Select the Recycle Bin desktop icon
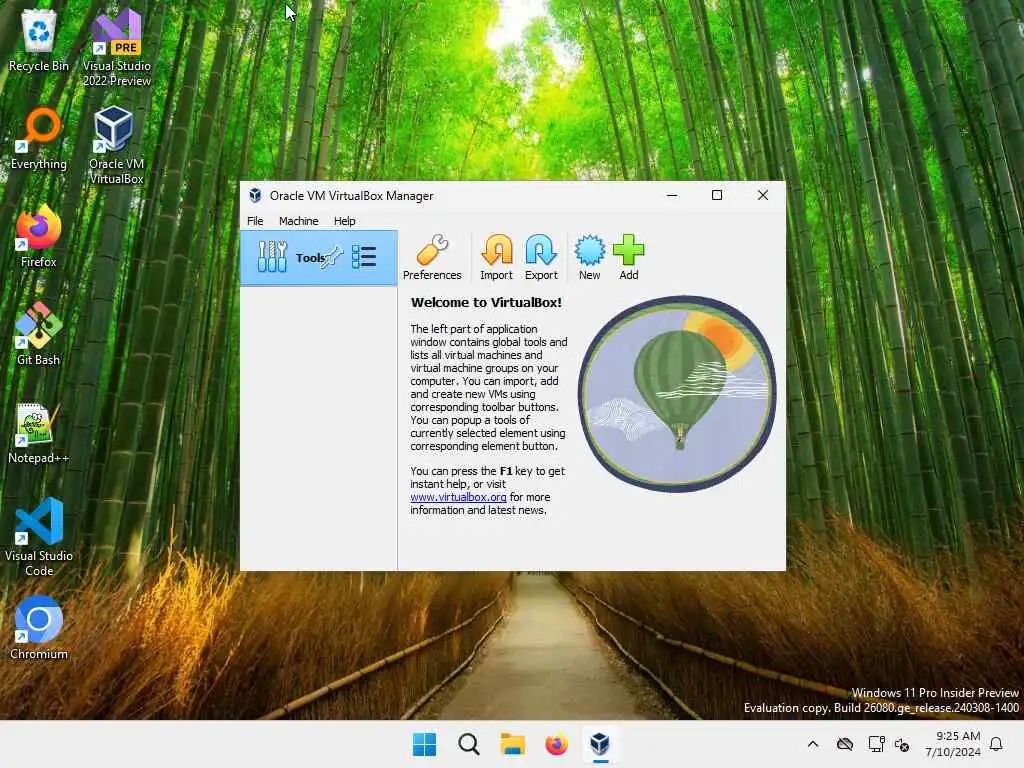 (39, 40)
